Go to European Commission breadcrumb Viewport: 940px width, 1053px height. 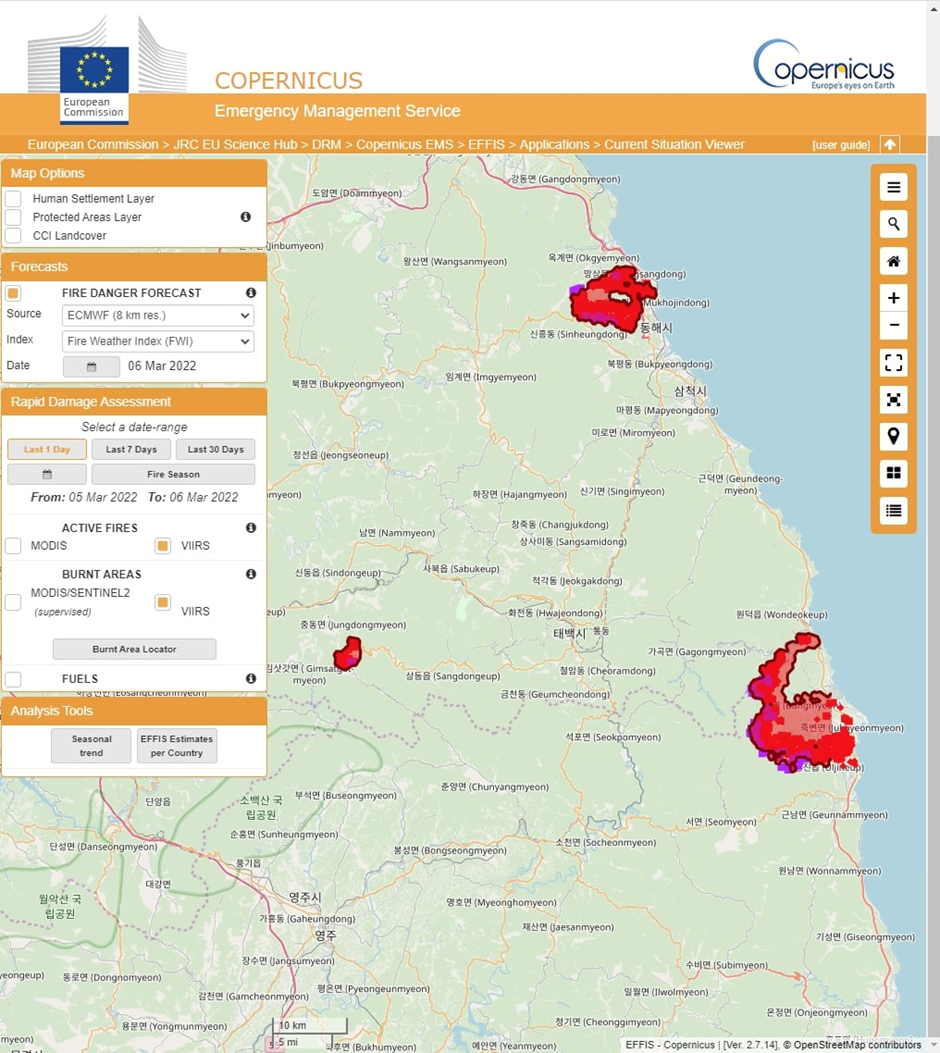[x=93, y=144]
